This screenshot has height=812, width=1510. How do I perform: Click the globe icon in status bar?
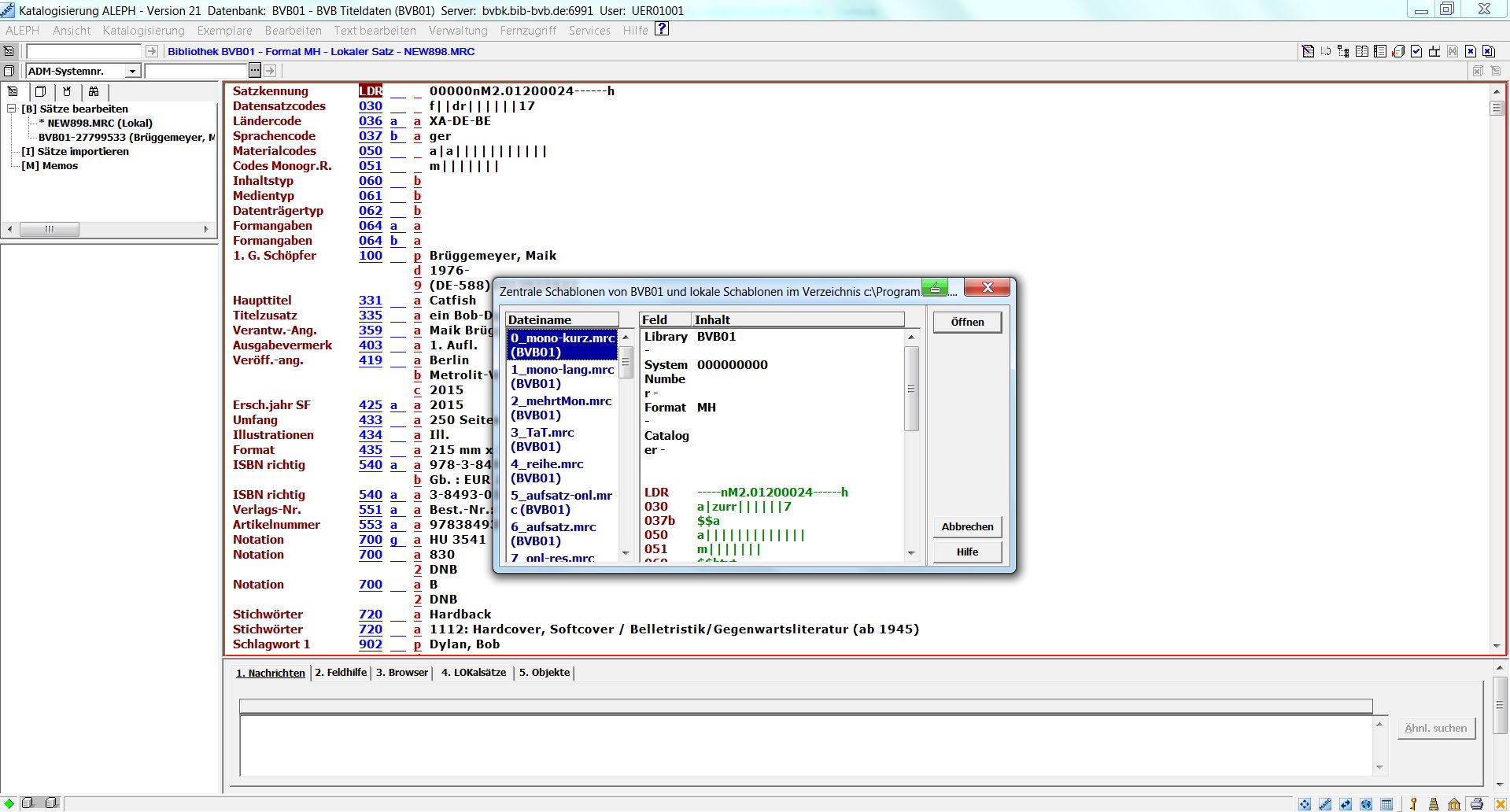(1366, 803)
